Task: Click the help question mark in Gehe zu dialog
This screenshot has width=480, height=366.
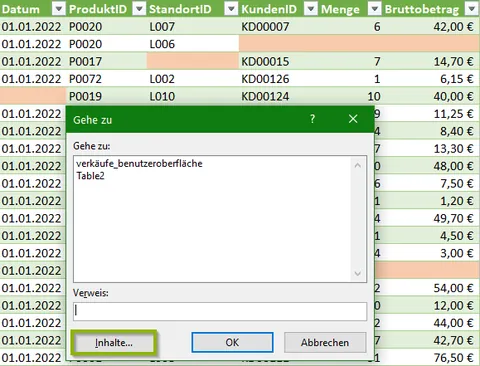Action: point(312,119)
